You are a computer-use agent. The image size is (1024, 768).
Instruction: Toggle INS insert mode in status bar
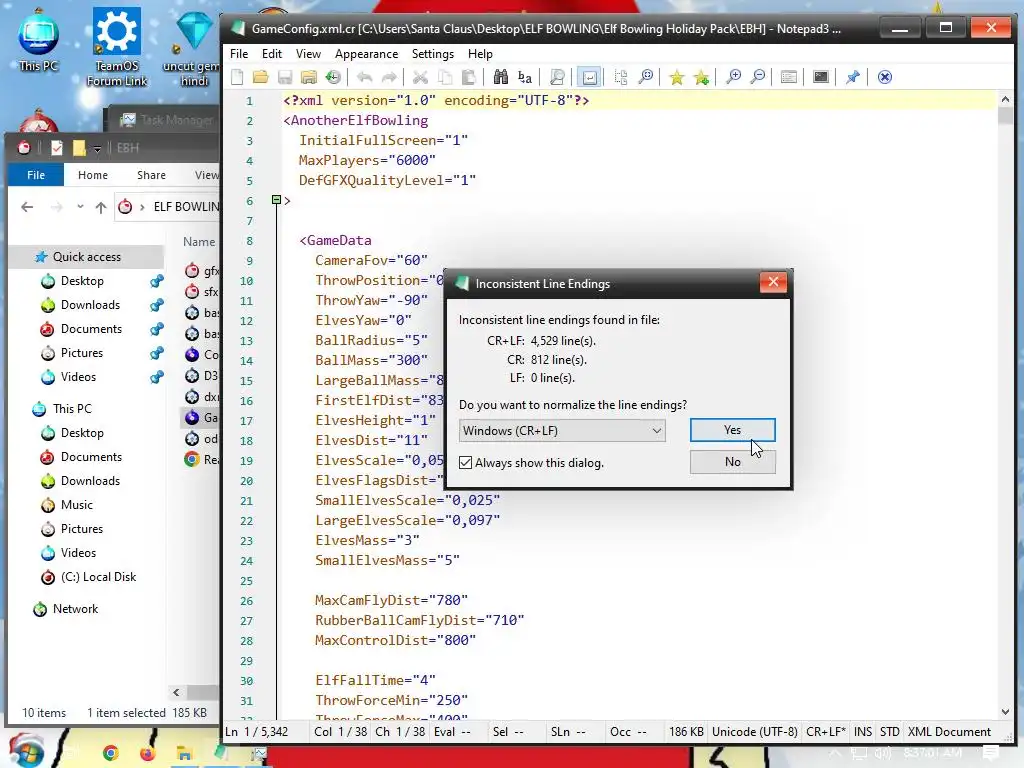point(863,732)
